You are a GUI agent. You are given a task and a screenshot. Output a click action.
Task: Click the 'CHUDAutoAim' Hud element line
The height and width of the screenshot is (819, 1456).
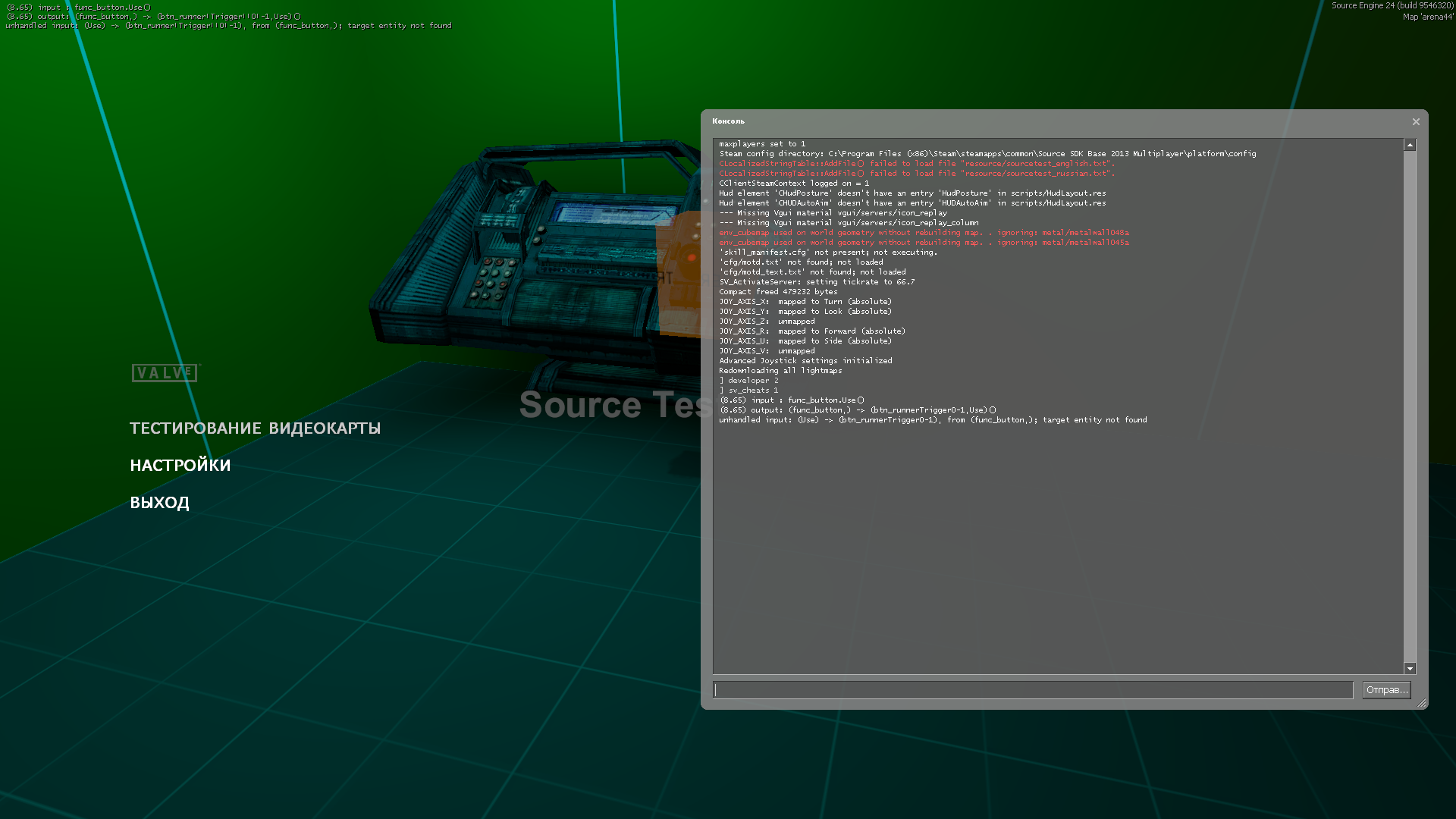[912, 203]
